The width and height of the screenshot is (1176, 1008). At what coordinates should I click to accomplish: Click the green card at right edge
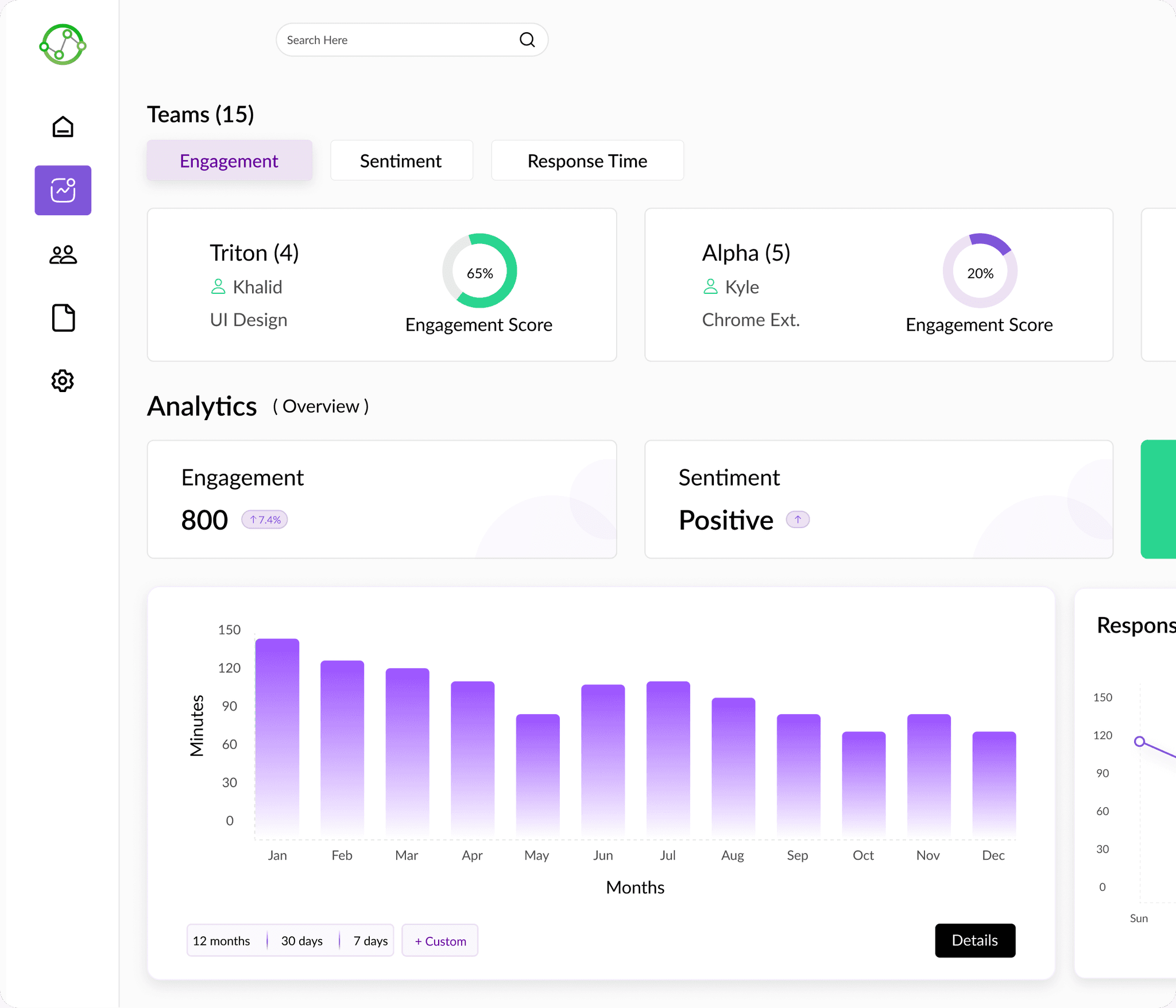click(1158, 499)
